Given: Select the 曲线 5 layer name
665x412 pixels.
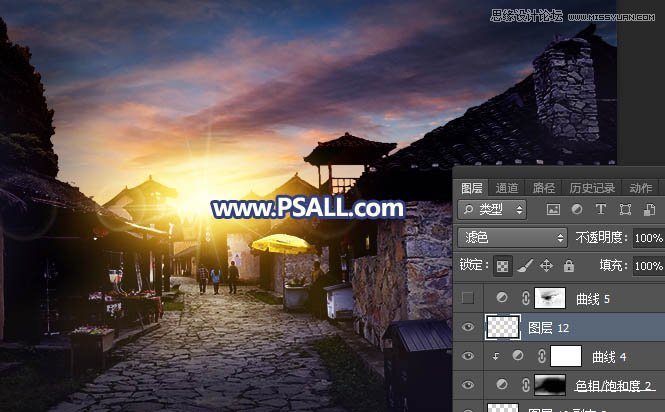Looking at the screenshot, I should (x=592, y=299).
